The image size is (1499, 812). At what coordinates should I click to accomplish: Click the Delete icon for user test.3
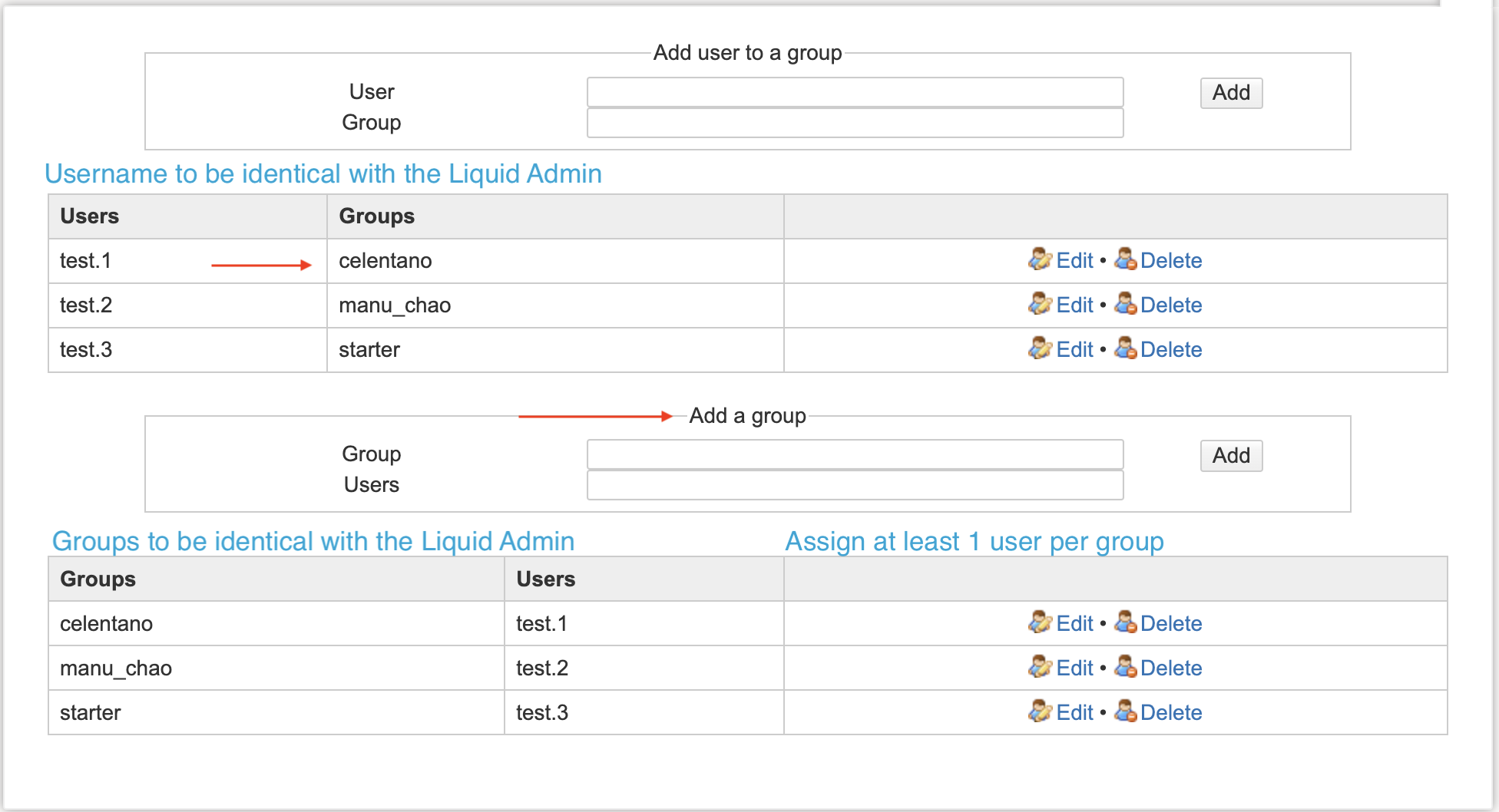(1126, 349)
